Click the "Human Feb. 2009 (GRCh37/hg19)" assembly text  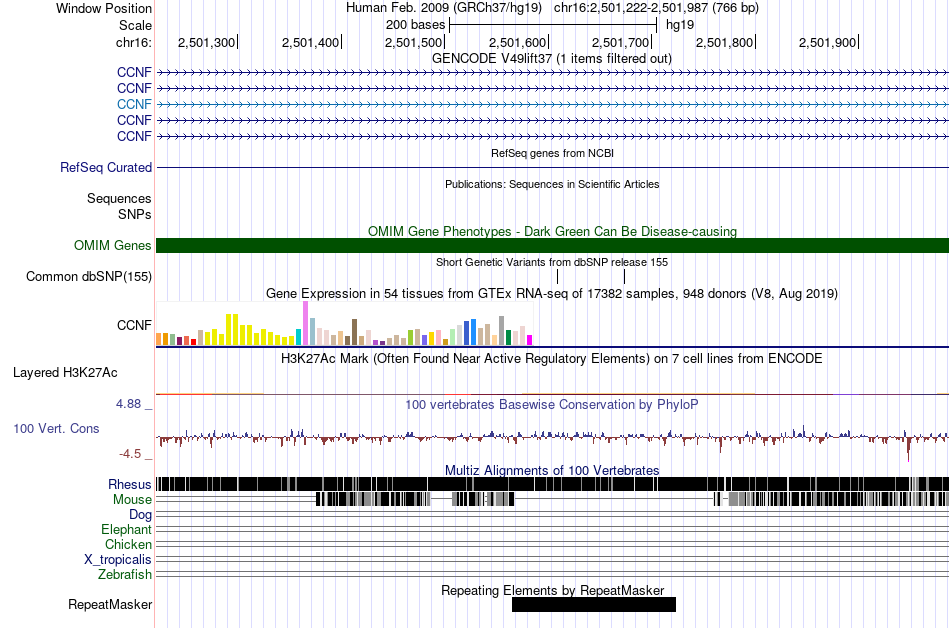tap(443, 8)
